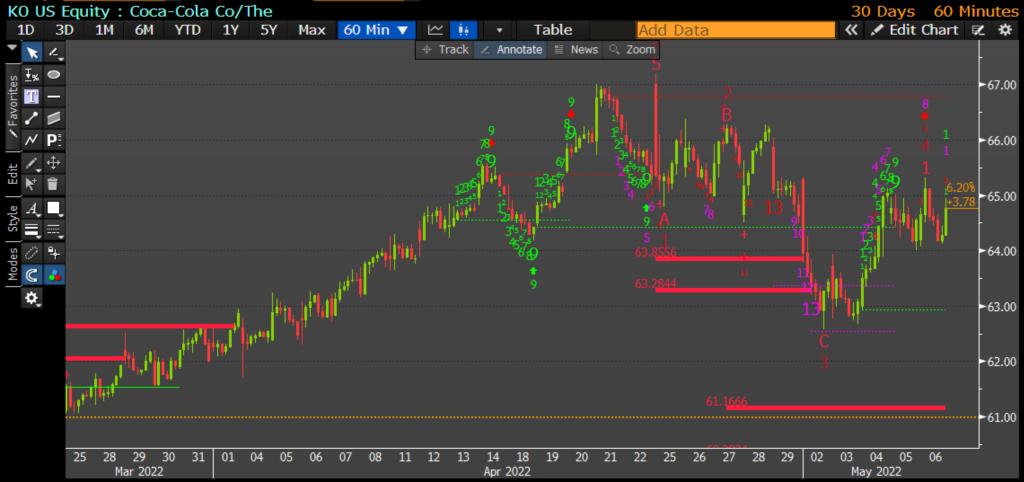
Task: Open the edit note checkbox-pencil icon
Action: click(x=978, y=30)
